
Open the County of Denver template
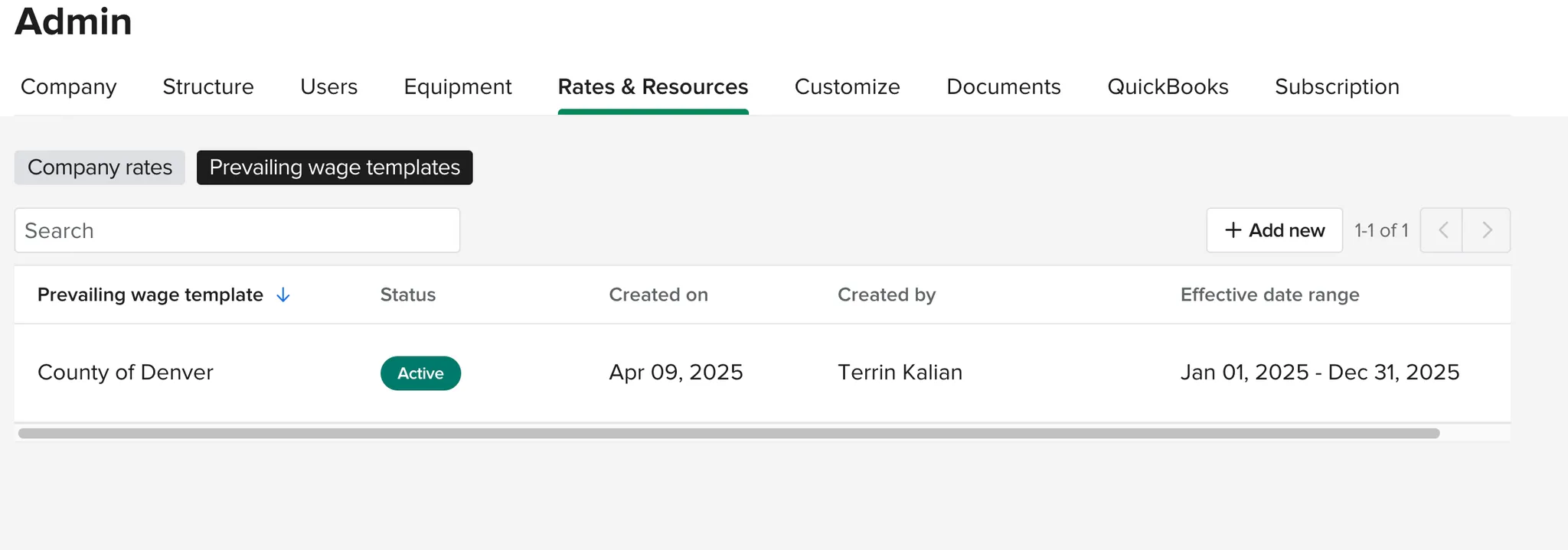(126, 373)
